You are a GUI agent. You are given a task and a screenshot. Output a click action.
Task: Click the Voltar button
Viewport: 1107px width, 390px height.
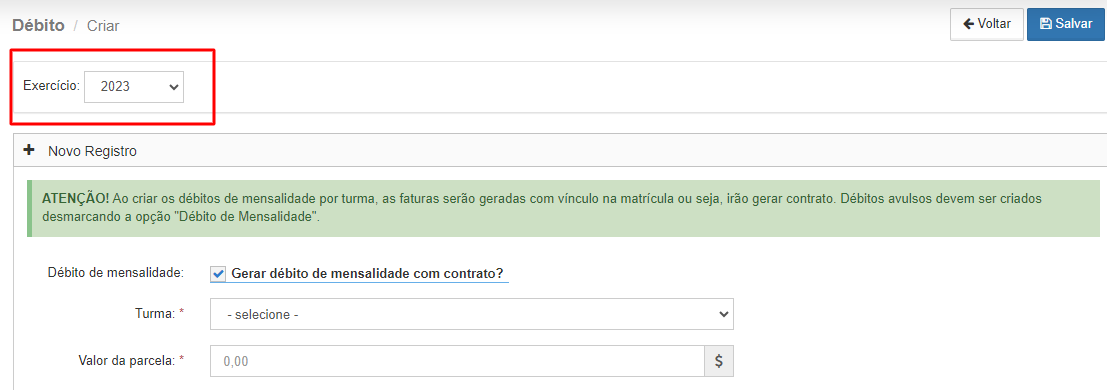tap(987, 24)
